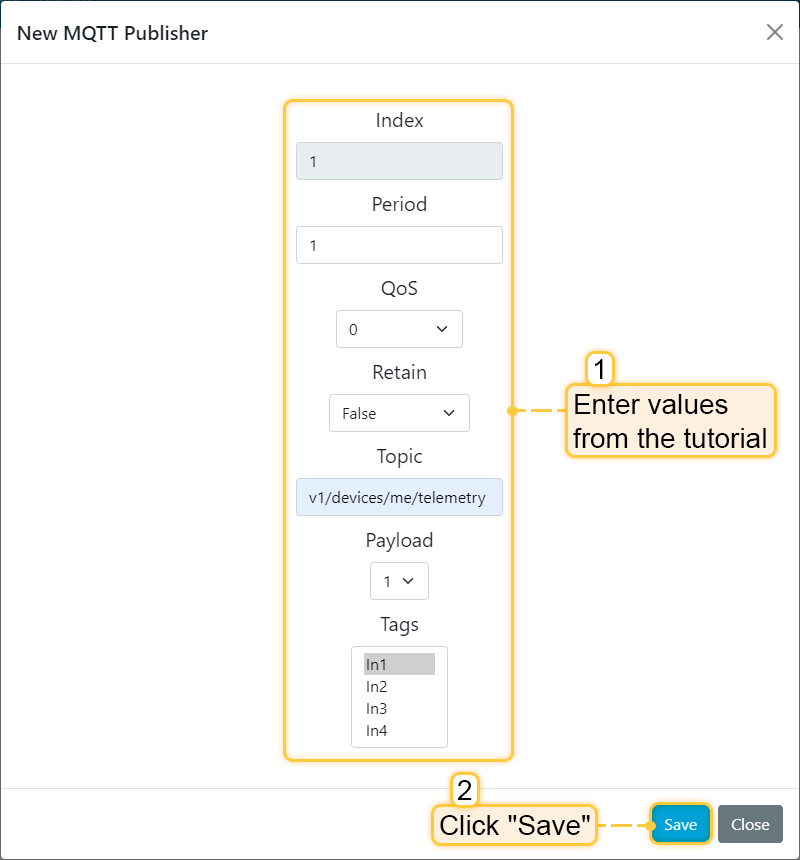Open the Payload dropdown
Viewport: 800px width, 860px height.
[399, 581]
